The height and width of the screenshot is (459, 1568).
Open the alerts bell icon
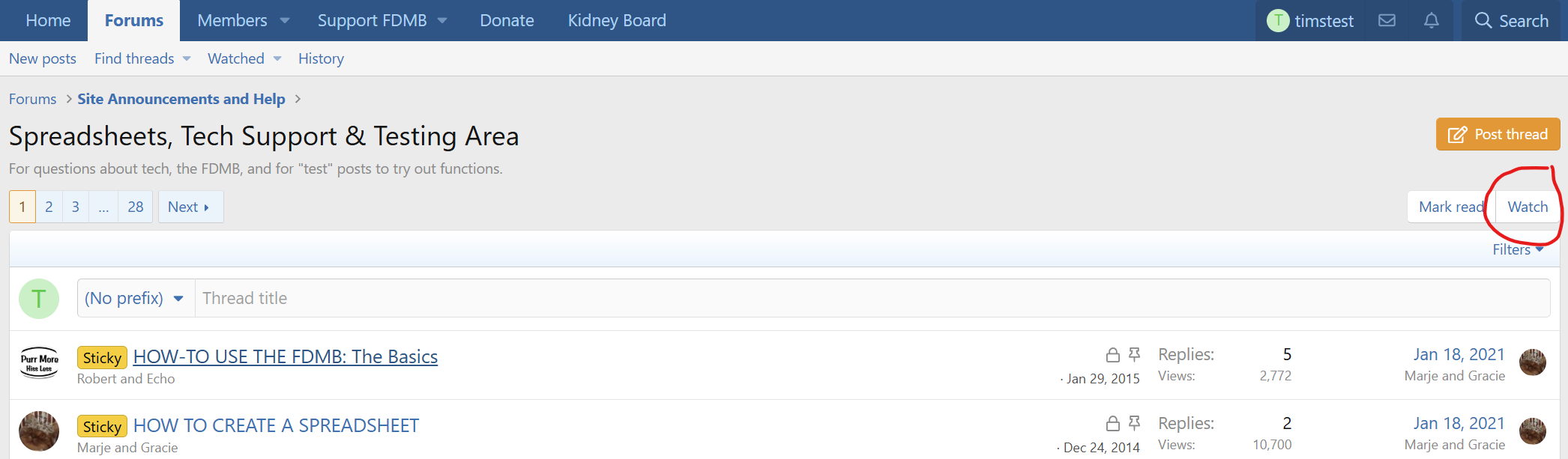(x=1432, y=20)
